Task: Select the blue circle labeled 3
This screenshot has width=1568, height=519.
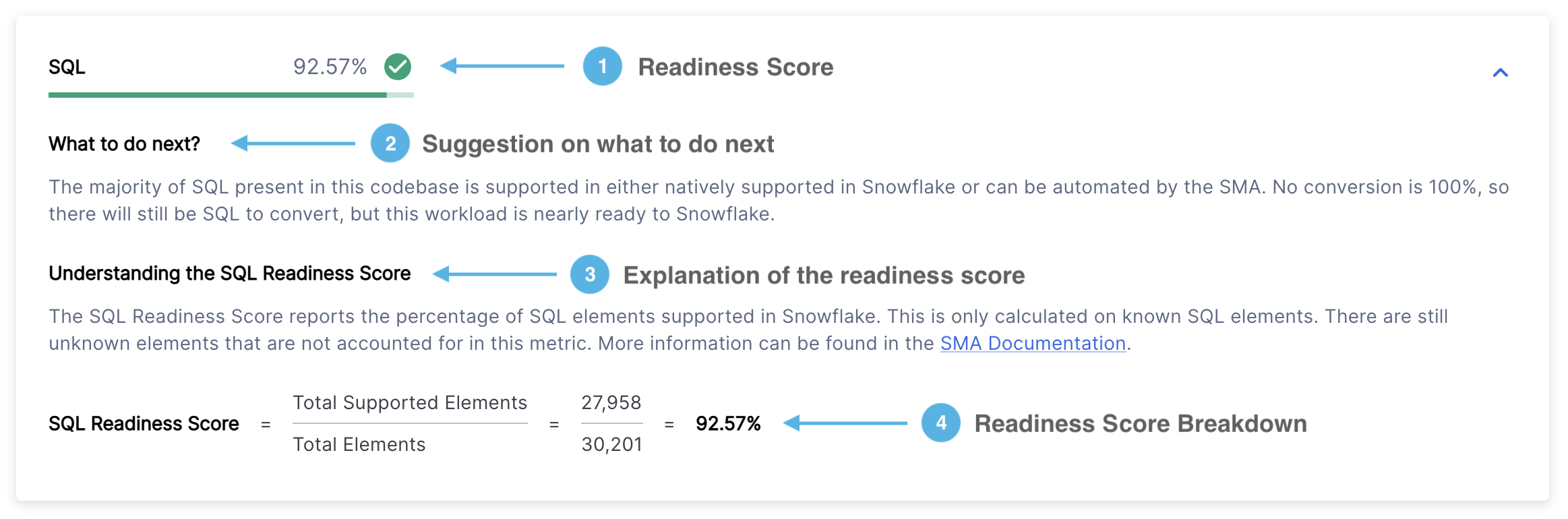Action: (590, 274)
